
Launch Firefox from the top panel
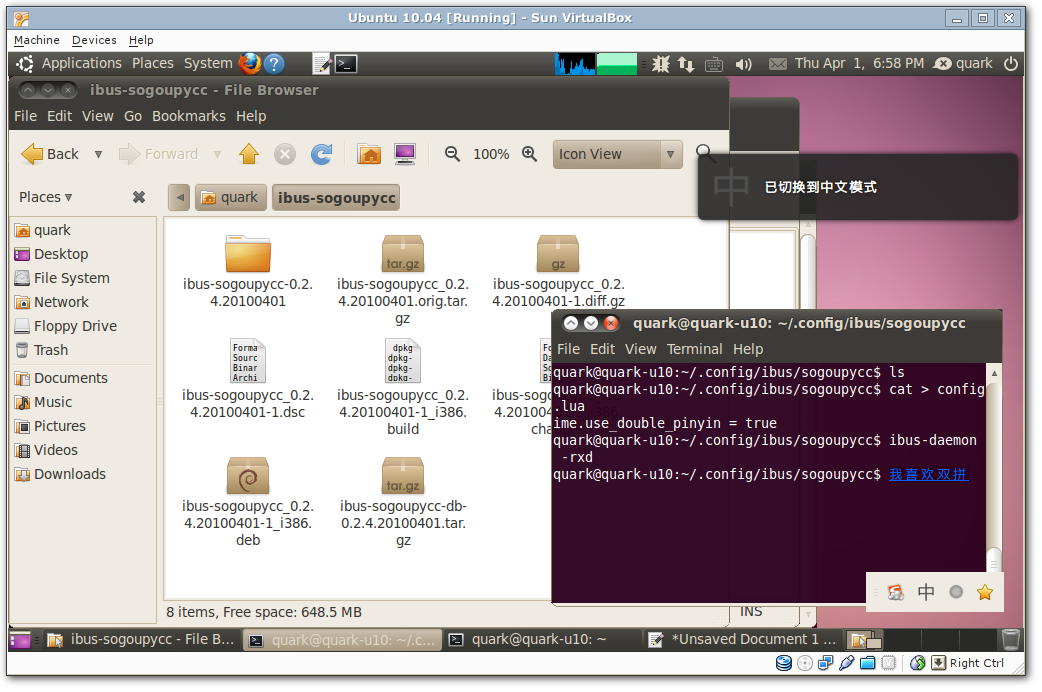(x=250, y=64)
